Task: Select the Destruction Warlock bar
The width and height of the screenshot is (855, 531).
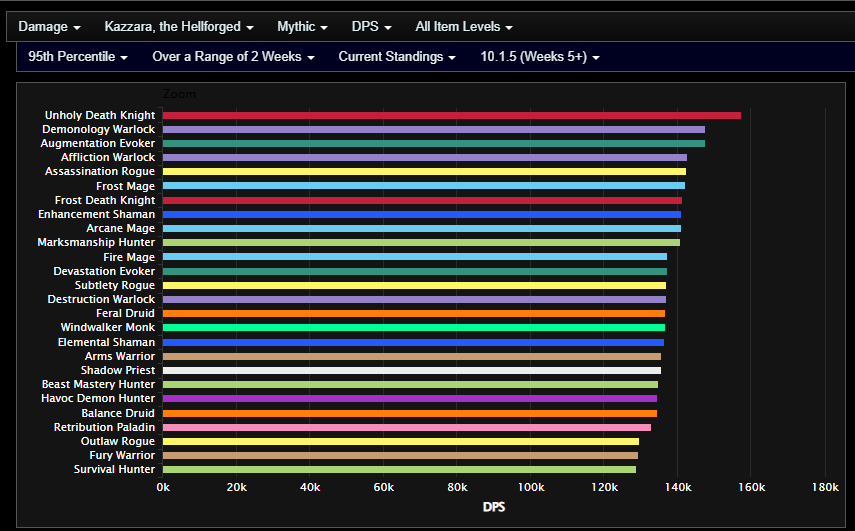Action: [x=414, y=300]
